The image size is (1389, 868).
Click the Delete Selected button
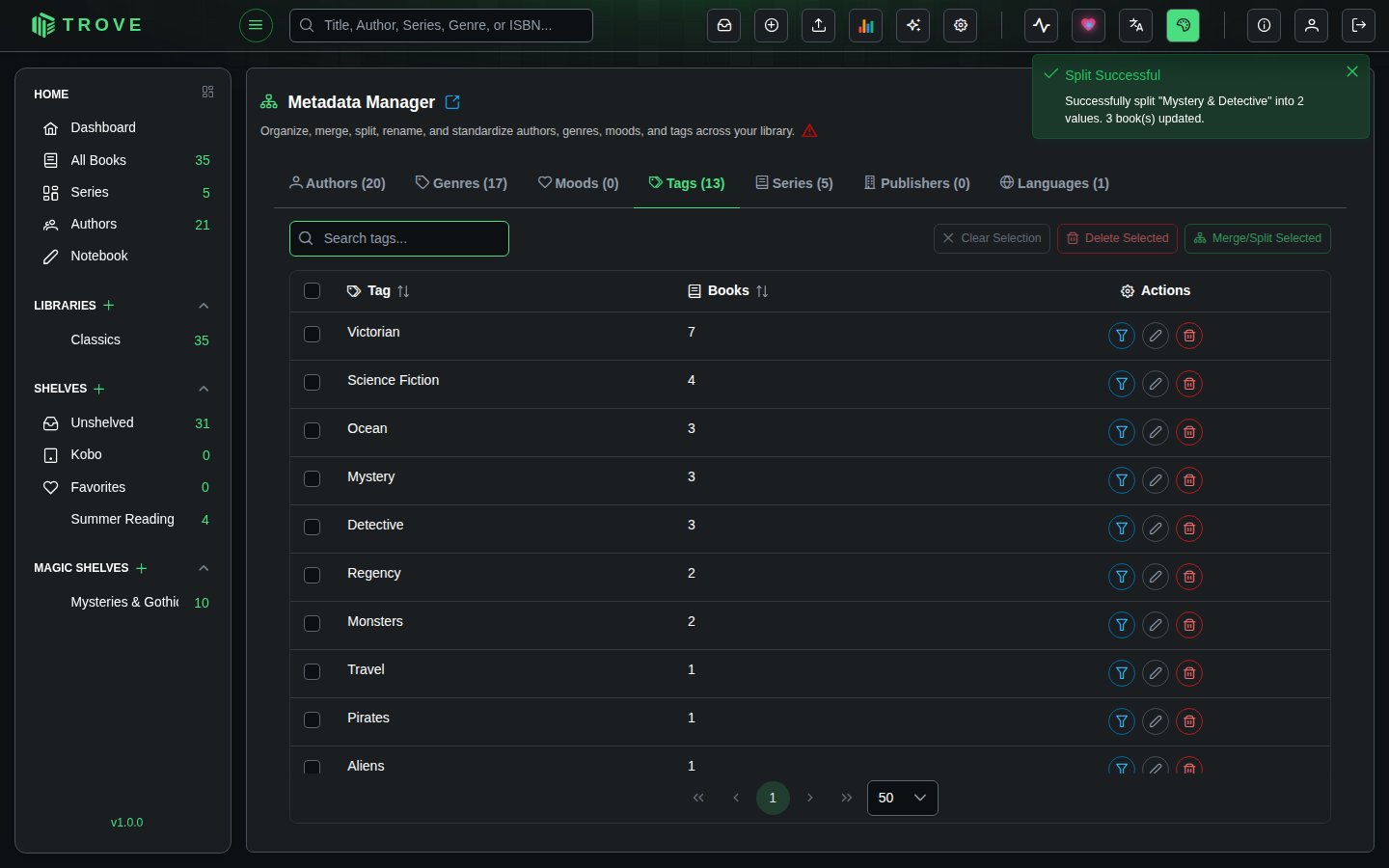tap(1117, 238)
